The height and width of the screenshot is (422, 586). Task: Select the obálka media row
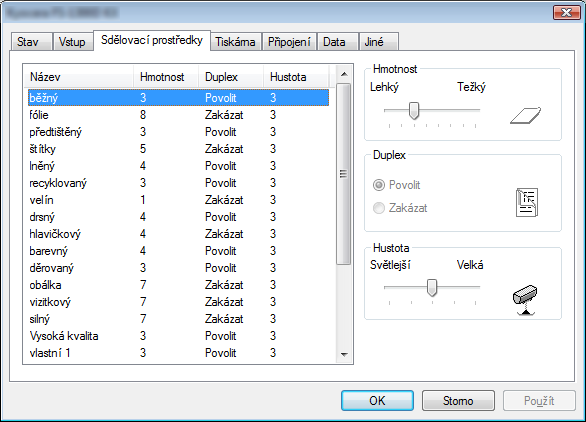coord(178,285)
